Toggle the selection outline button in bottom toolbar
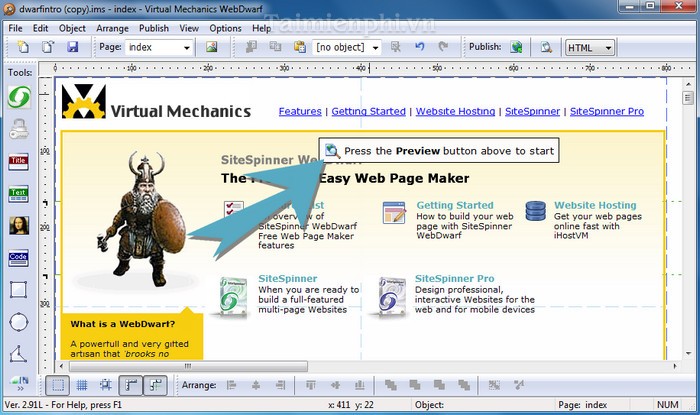 (x=58, y=385)
